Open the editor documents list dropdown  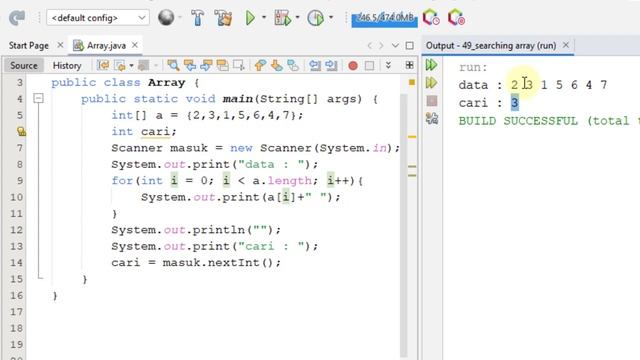(x=395, y=45)
